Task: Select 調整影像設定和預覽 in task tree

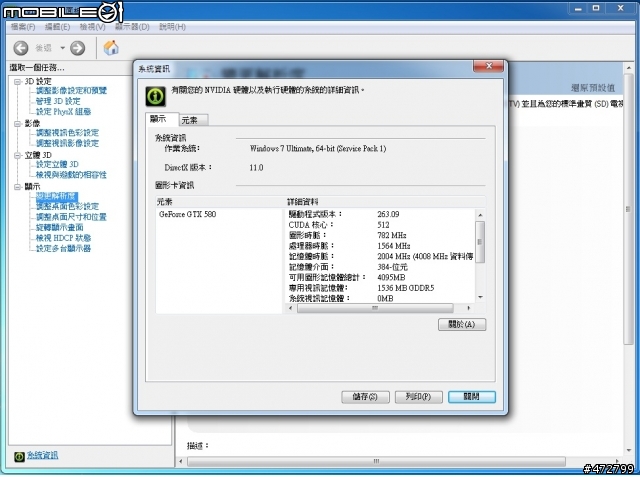Action: click(71, 91)
